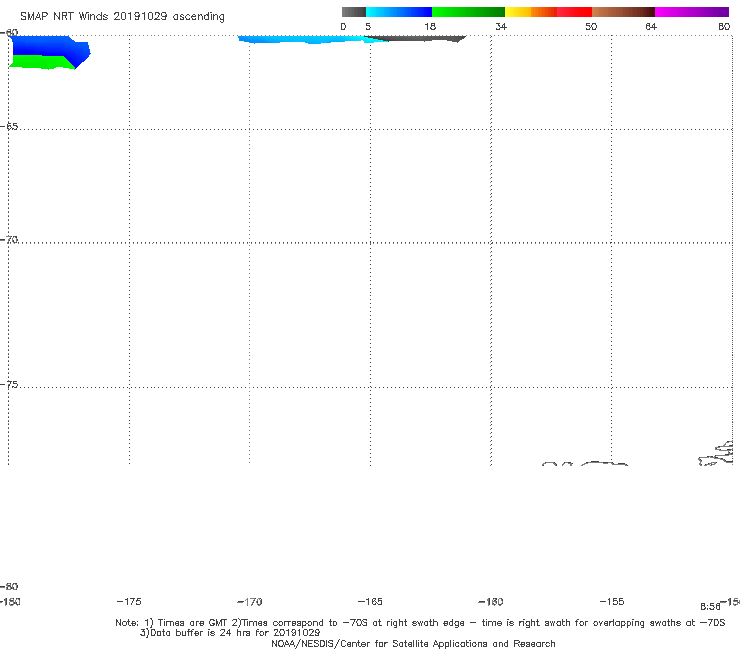The image size is (740, 650).
Task: Click the -70 latitude axis label
Action: [x=9, y=240]
